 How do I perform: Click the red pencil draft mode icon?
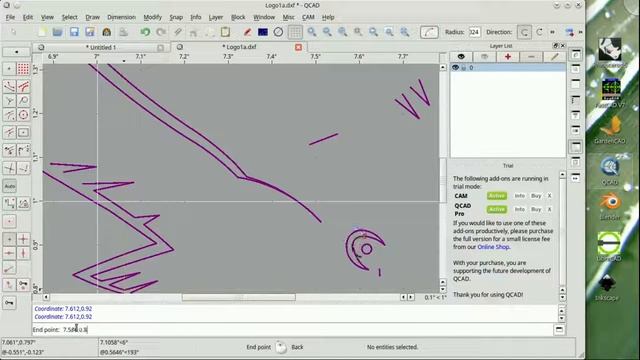pos(247,32)
